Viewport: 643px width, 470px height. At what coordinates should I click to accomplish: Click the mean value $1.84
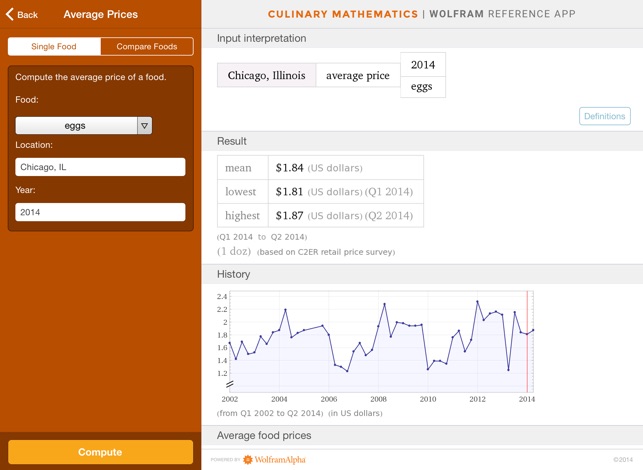pos(290,168)
